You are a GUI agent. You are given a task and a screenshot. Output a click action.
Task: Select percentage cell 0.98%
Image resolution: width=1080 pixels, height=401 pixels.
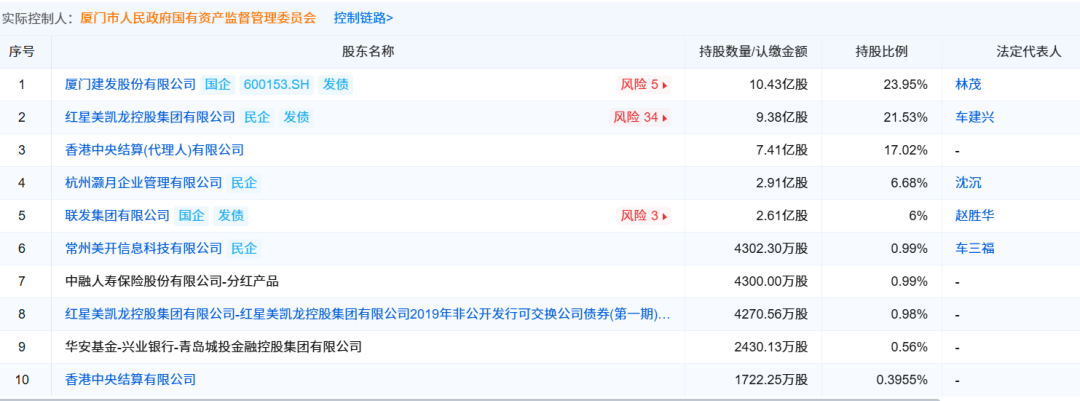[909, 314]
